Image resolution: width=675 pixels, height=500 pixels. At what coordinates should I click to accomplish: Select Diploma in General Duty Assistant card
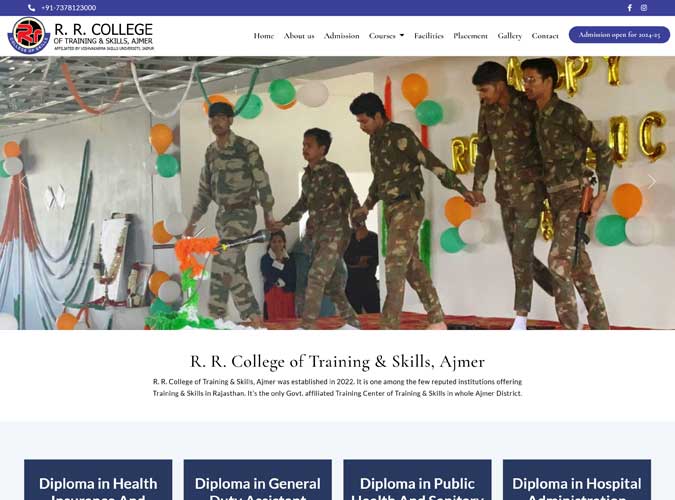click(257, 480)
